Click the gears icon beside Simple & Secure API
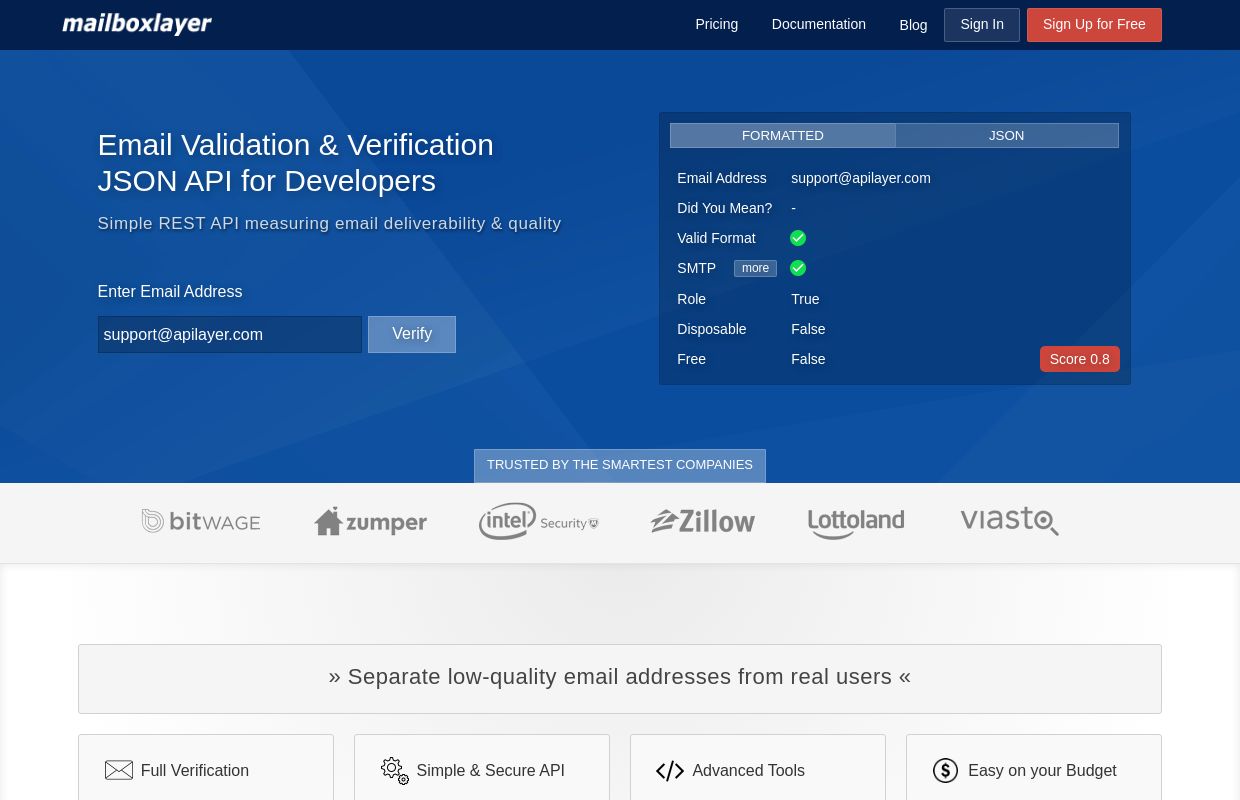The height and width of the screenshot is (800, 1240). click(x=395, y=770)
